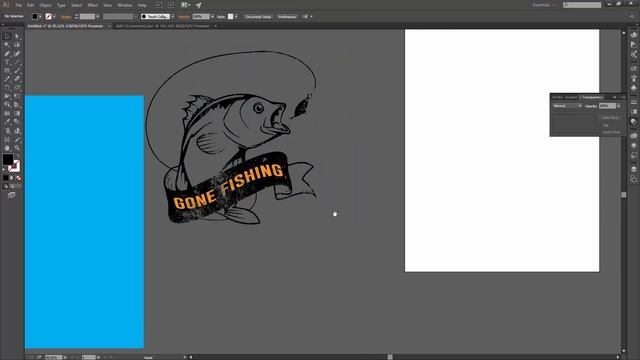Image resolution: width=640 pixels, height=360 pixels.
Task: Open the Effect menu
Action: click(93, 5)
